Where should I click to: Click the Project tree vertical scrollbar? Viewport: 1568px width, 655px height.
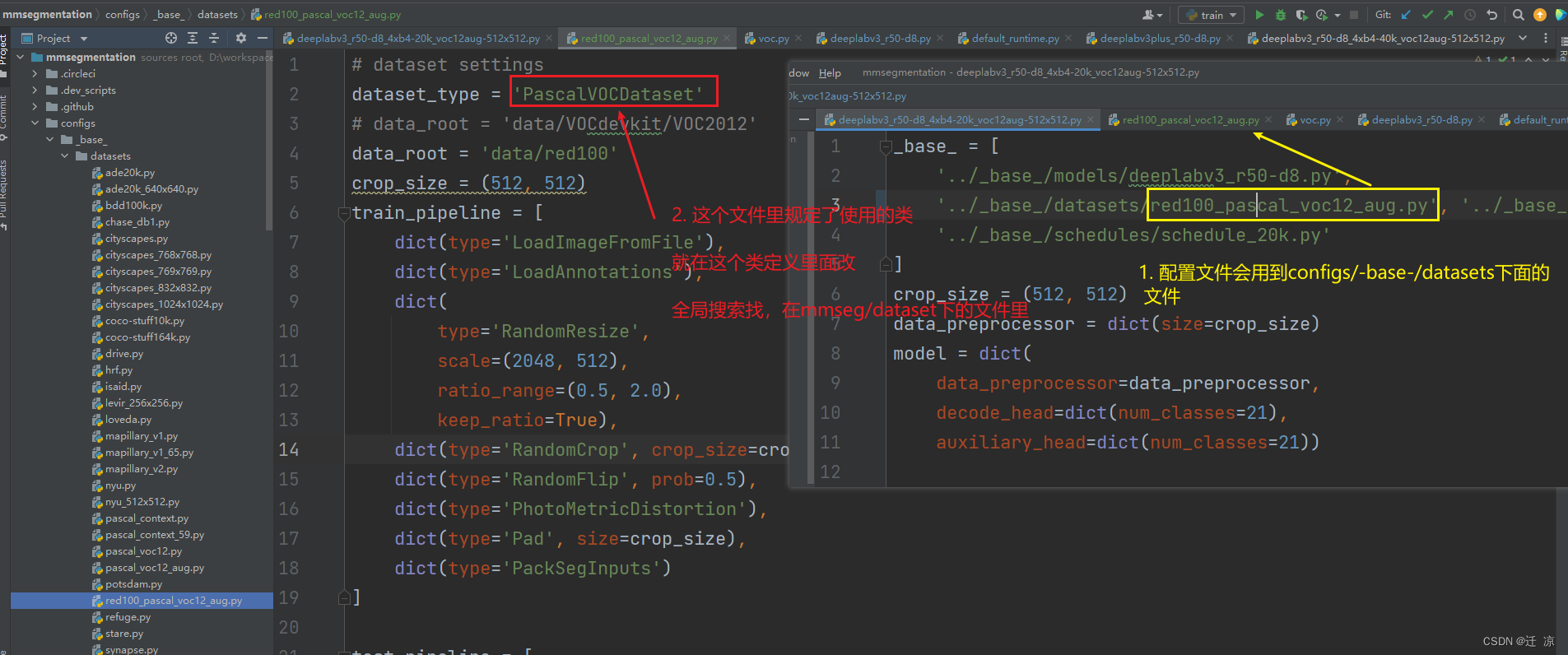(269, 140)
